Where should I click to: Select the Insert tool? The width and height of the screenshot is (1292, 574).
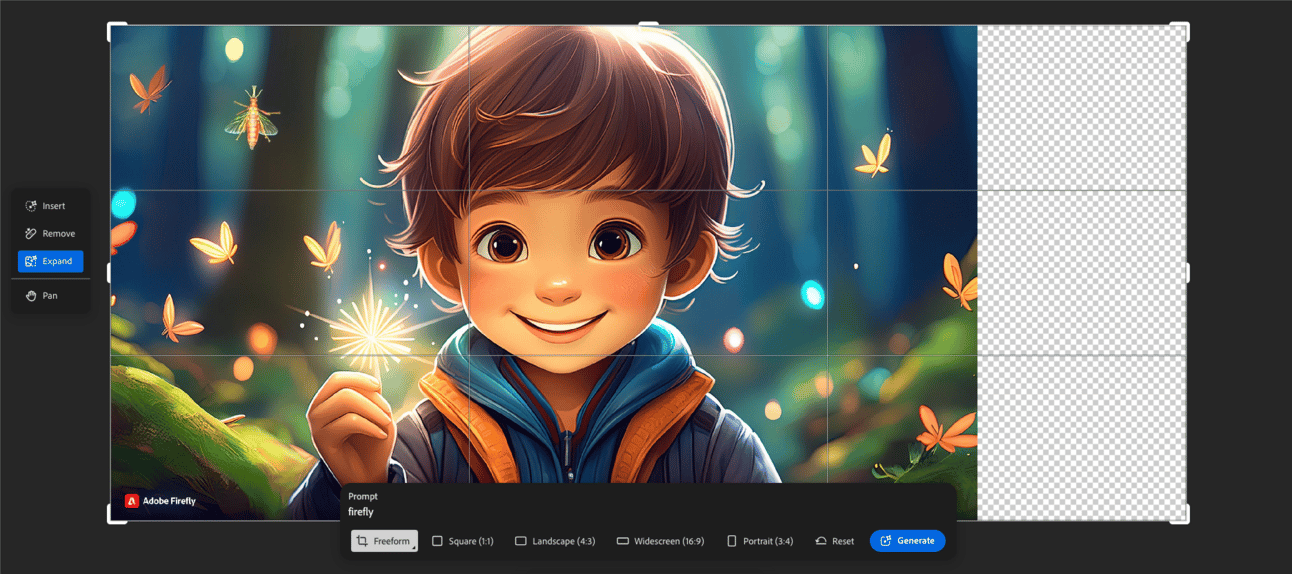(x=50, y=206)
